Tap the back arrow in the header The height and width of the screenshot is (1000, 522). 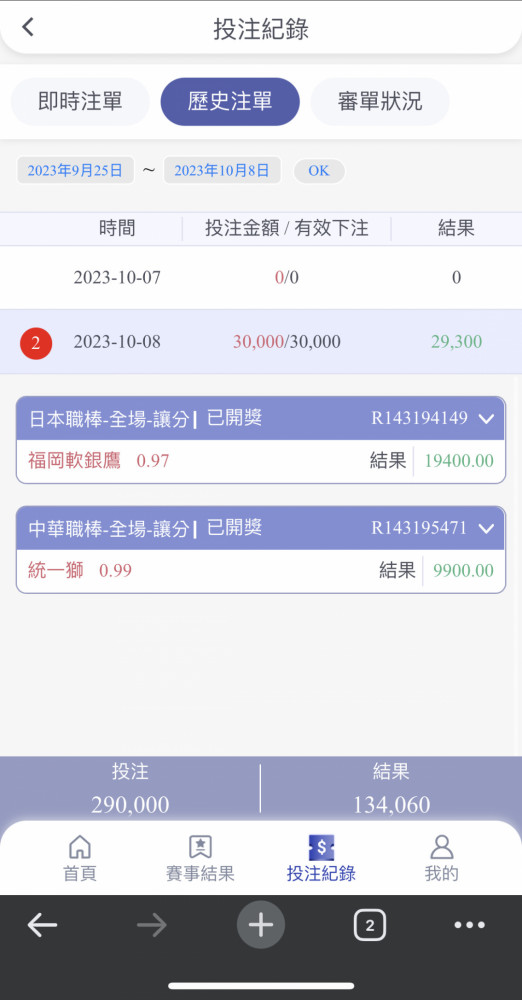pyautogui.click(x=27, y=27)
